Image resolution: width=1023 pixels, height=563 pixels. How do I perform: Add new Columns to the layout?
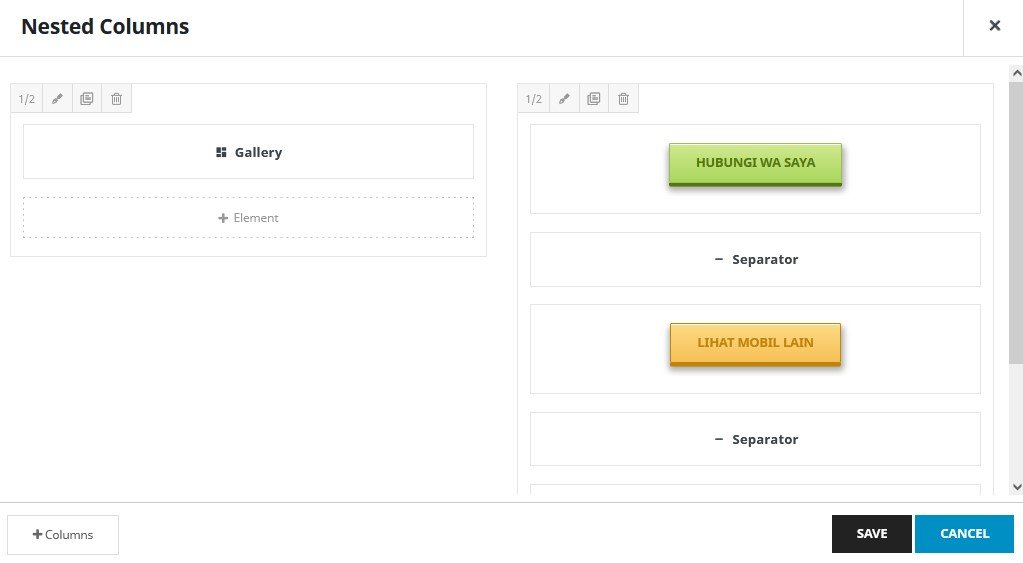(x=63, y=534)
